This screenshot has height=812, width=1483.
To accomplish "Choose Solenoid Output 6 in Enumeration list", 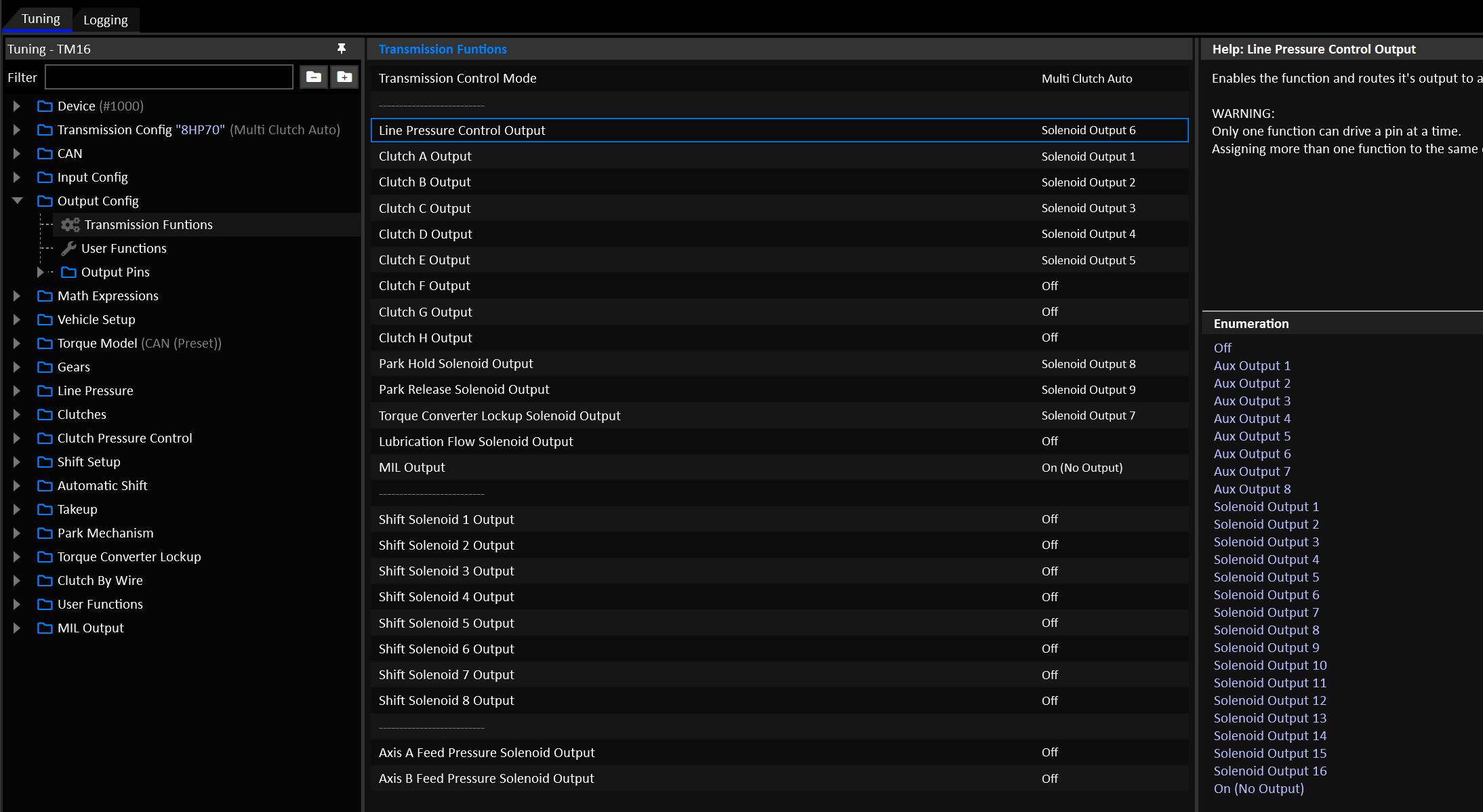I will [1266, 594].
